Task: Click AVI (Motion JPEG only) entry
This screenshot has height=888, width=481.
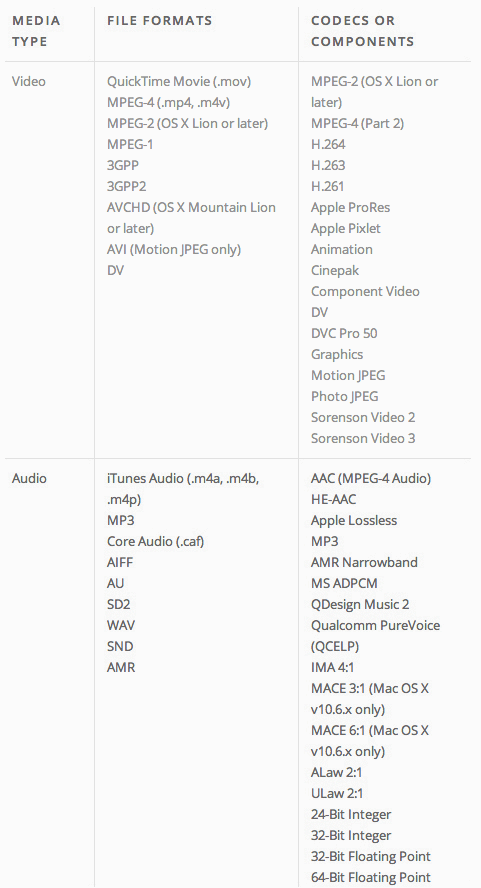Action: pos(174,249)
